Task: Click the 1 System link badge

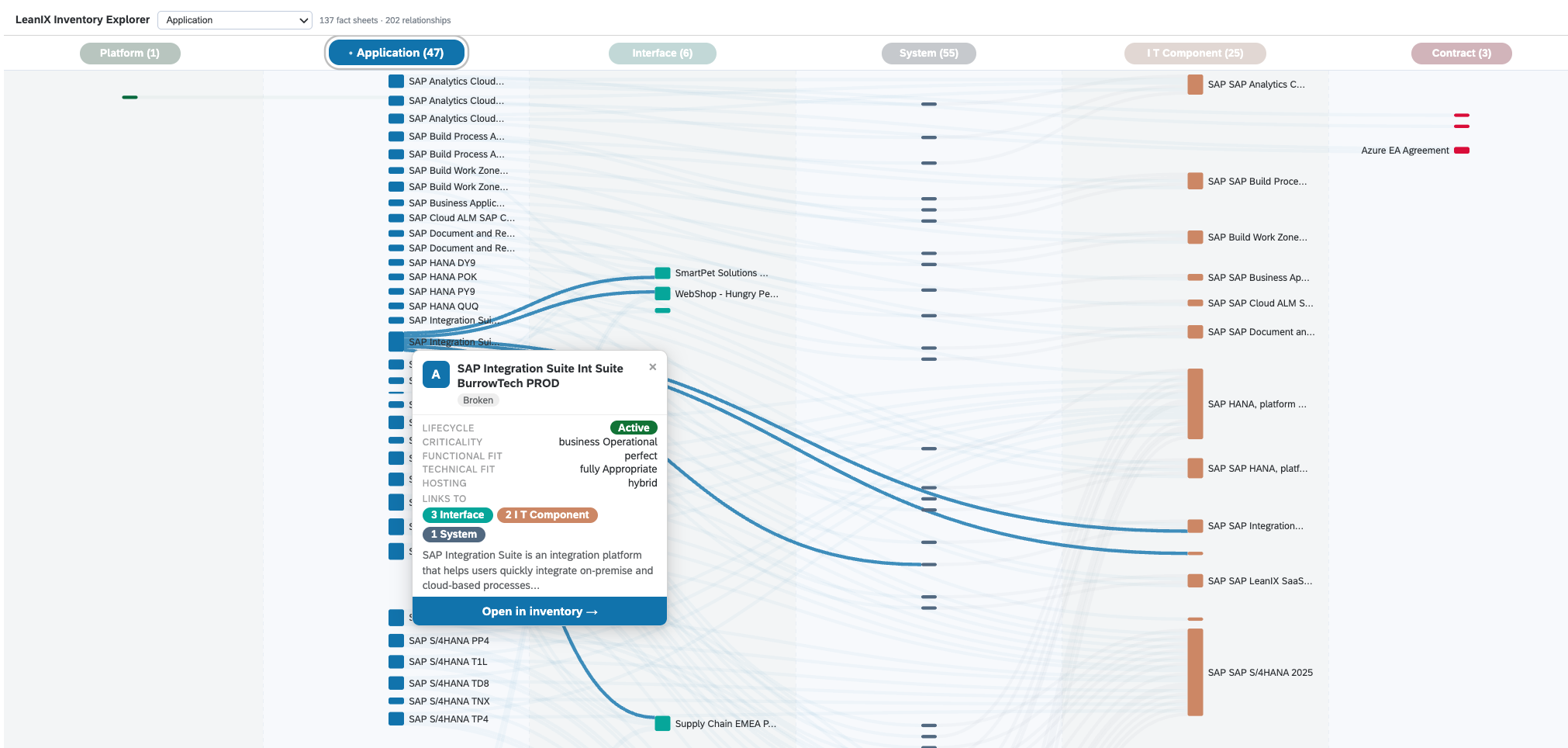Action: (x=454, y=535)
